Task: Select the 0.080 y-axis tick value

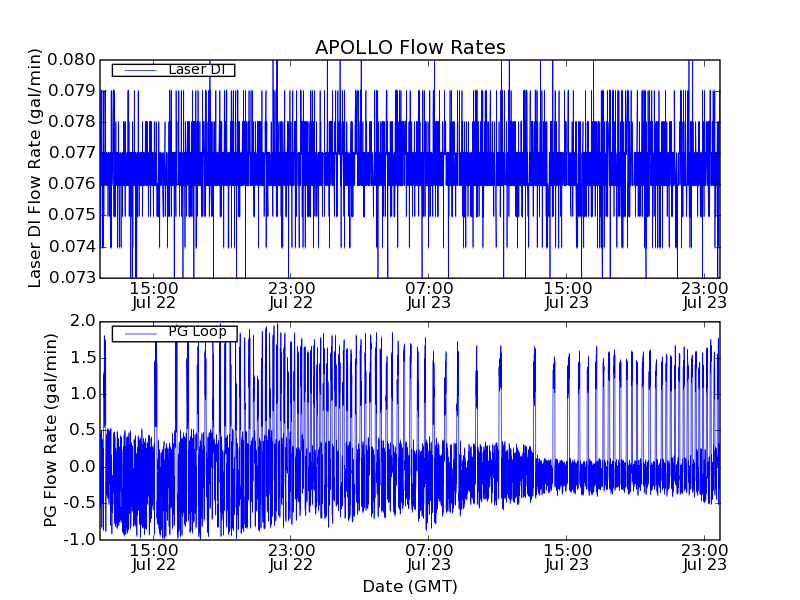Action: (71, 60)
